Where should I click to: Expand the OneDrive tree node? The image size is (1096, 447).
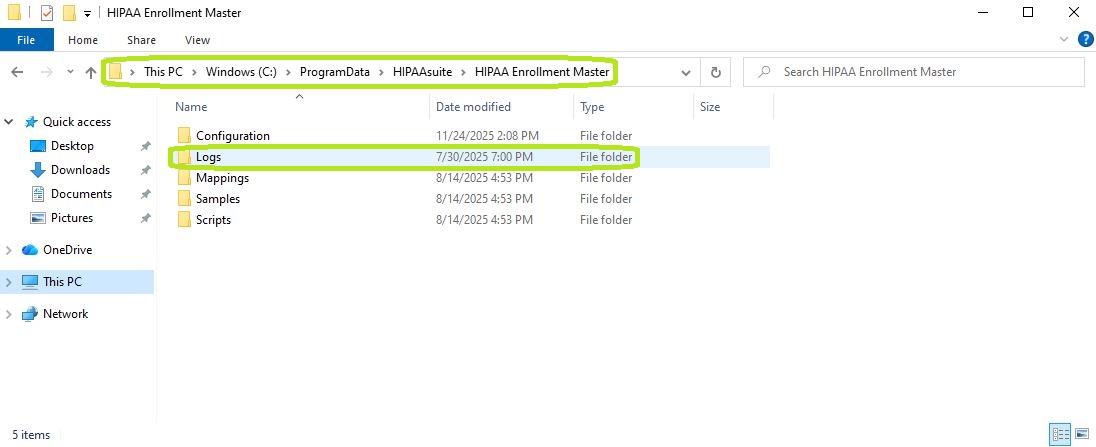click(x=9, y=250)
